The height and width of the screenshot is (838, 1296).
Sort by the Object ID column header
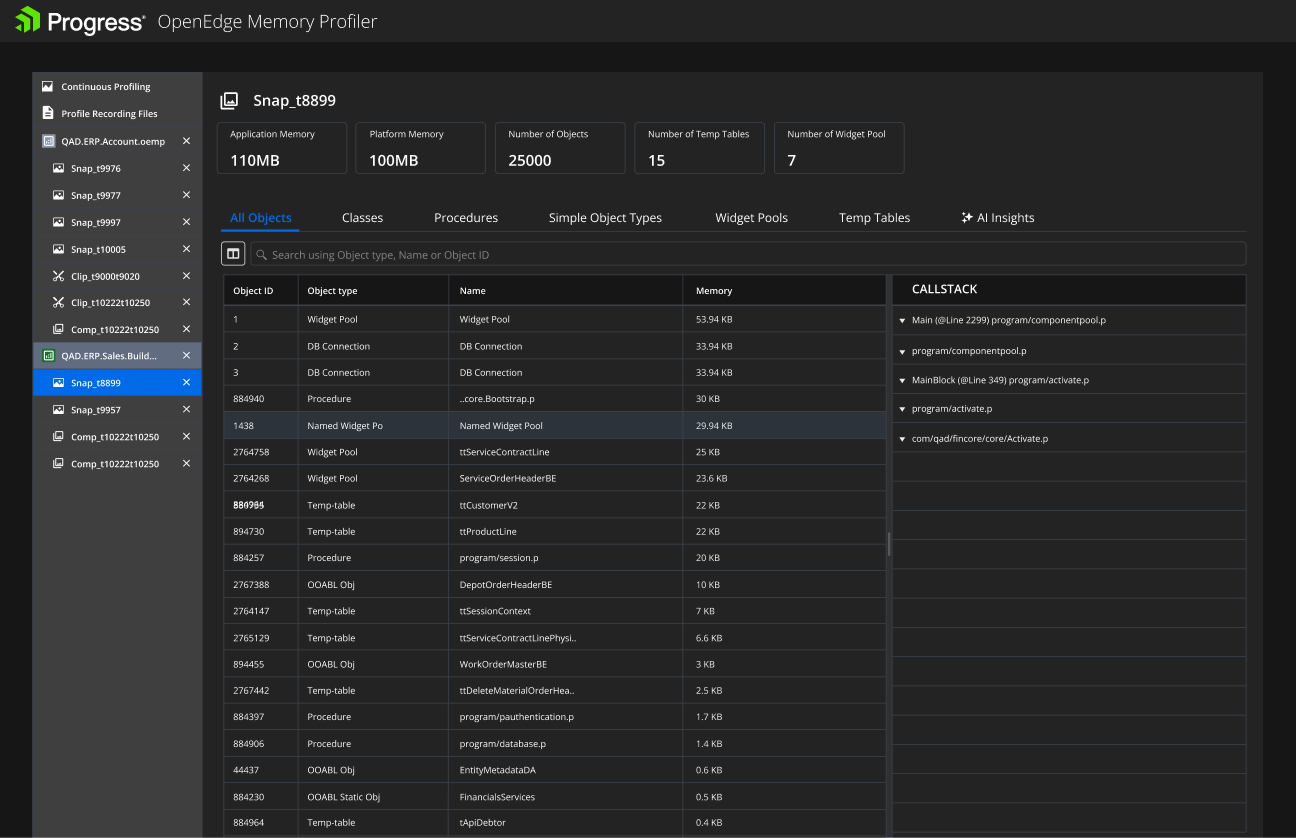coord(261,291)
